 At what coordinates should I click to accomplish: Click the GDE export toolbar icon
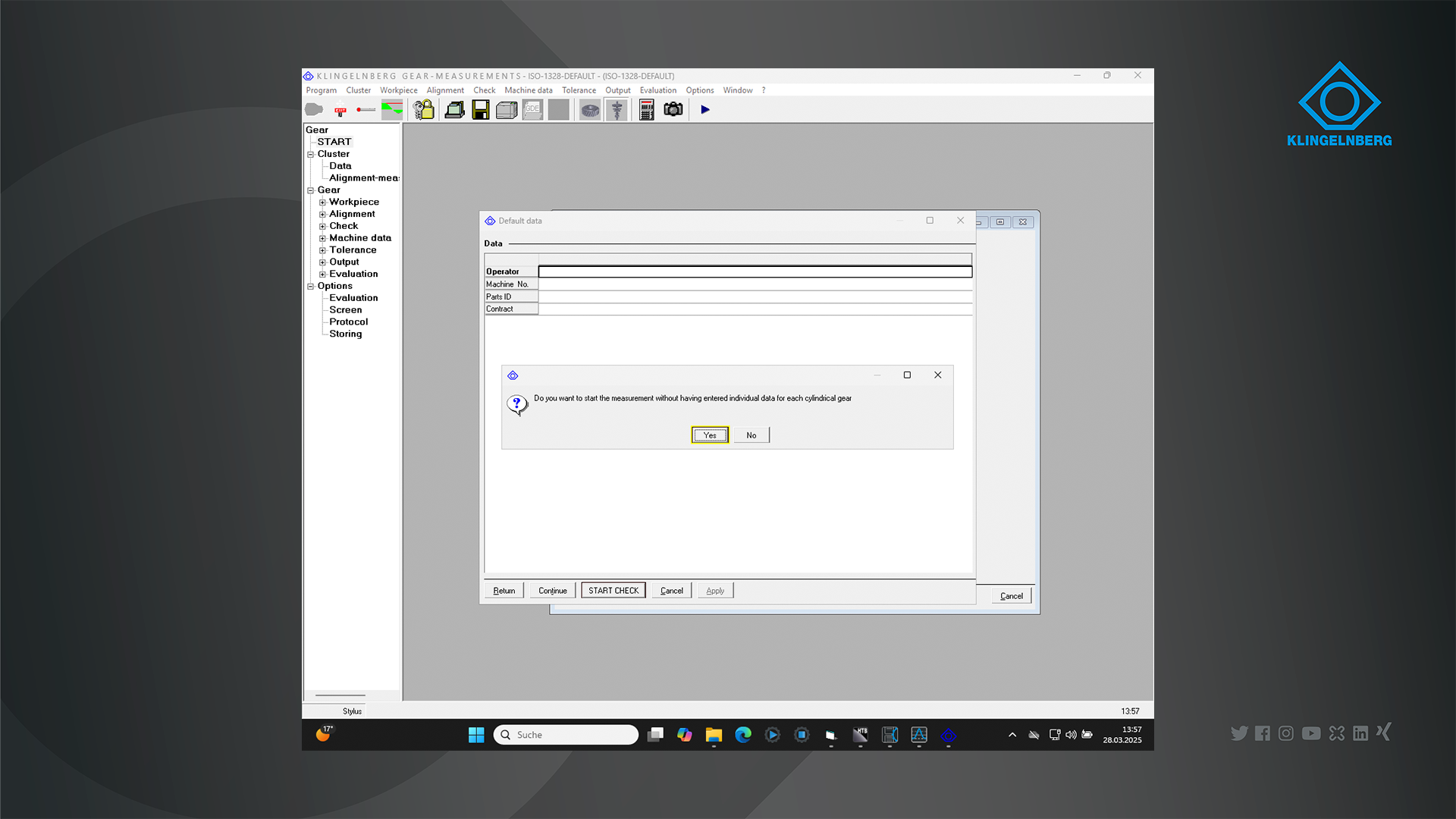pyautogui.click(x=532, y=110)
